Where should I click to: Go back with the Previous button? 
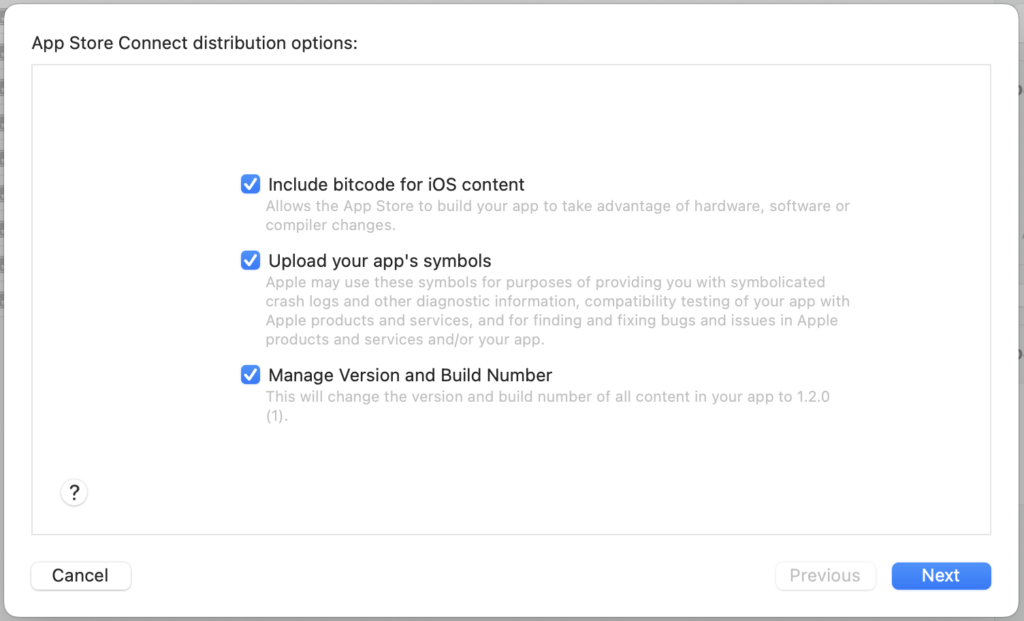825,575
